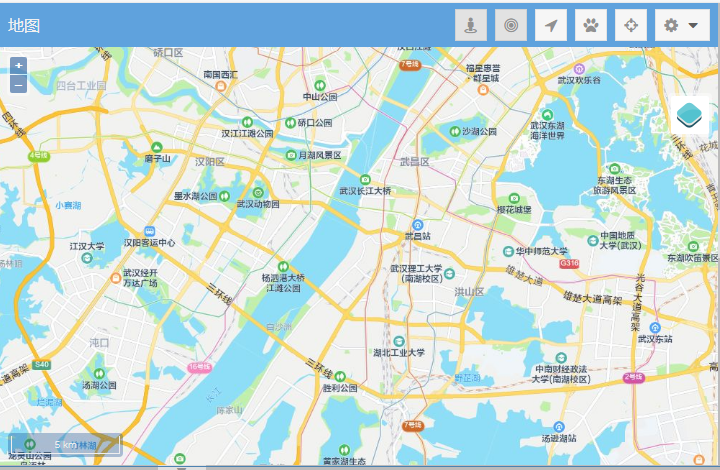Image resolution: width=720 pixels, height=470 pixels.
Task: Click the 武汉动物园 zoo marker
Action: (258, 192)
